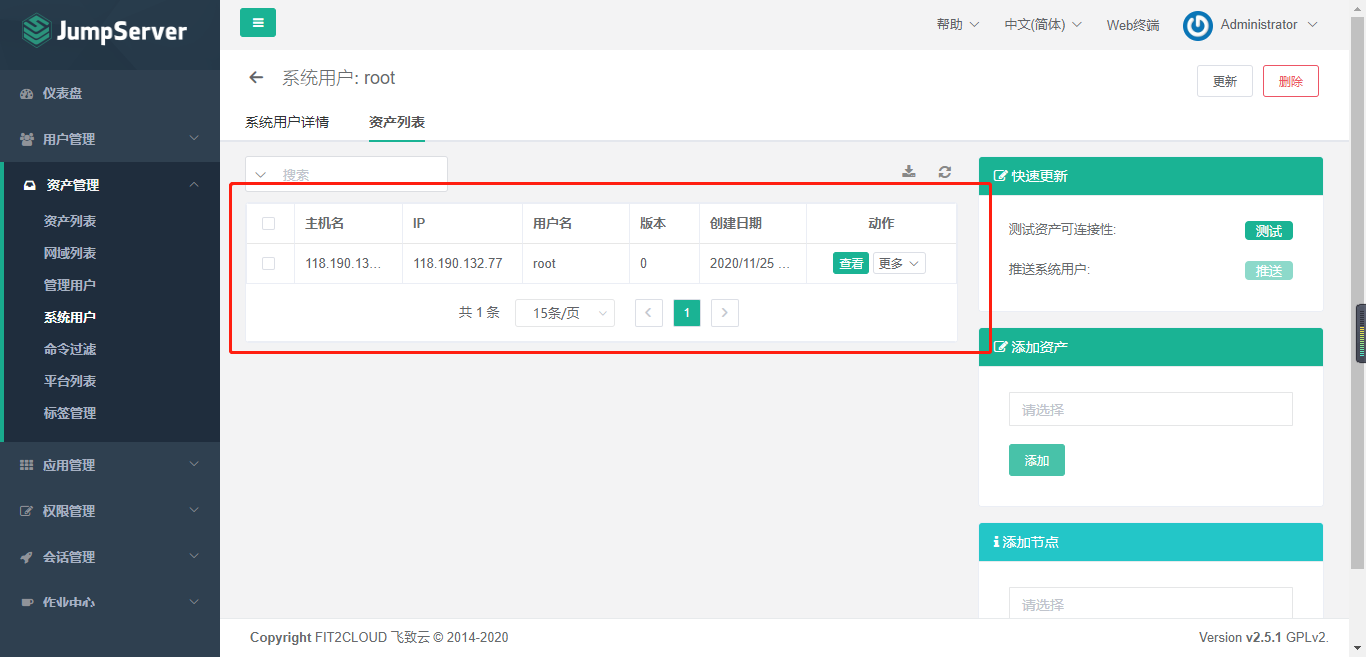Expand the 应用管理 sidebar section chevron
This screenshot has height=657, width=1366.
(194, 465)
